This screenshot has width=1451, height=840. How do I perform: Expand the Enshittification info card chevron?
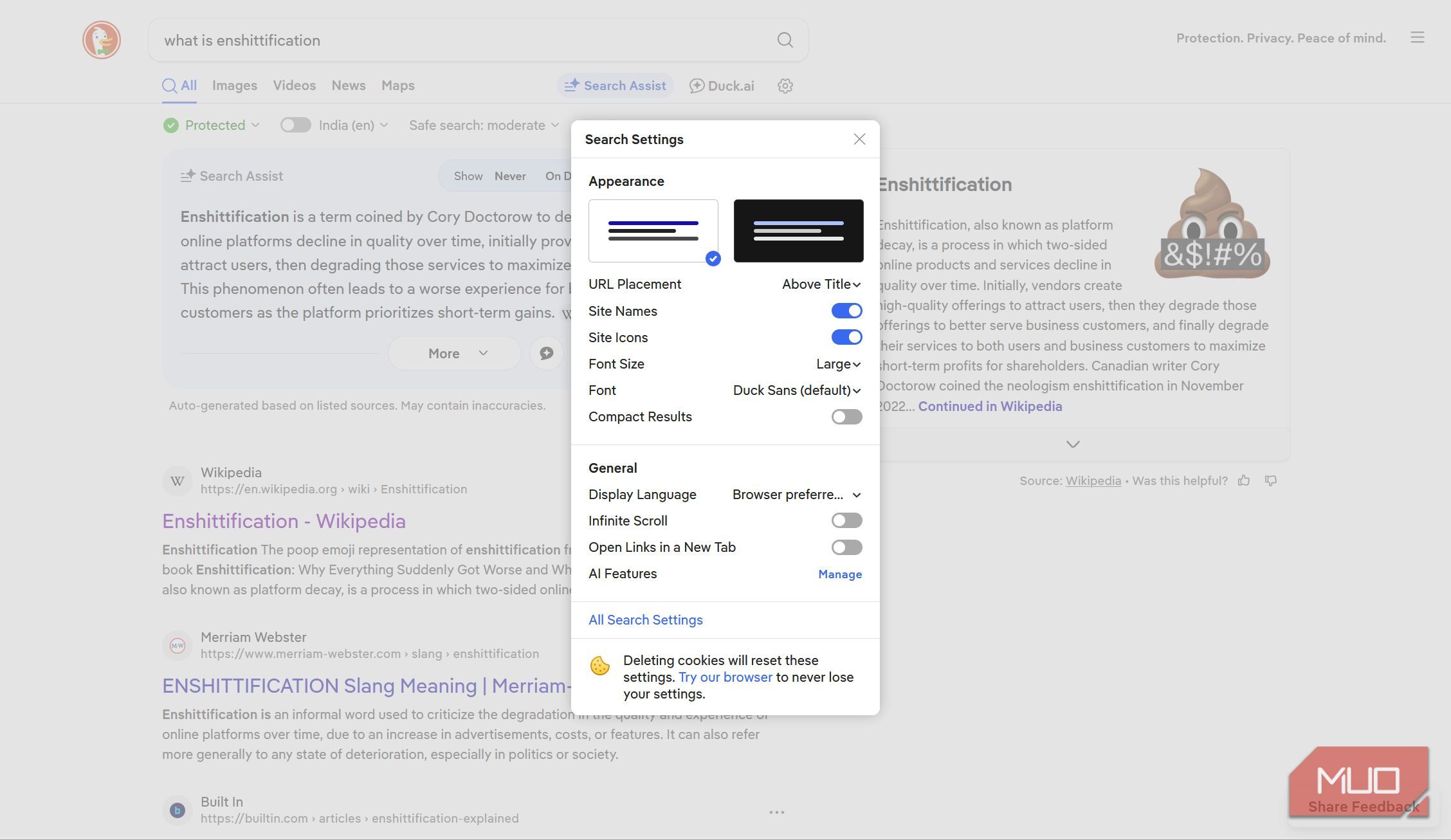pos(1073,444)
